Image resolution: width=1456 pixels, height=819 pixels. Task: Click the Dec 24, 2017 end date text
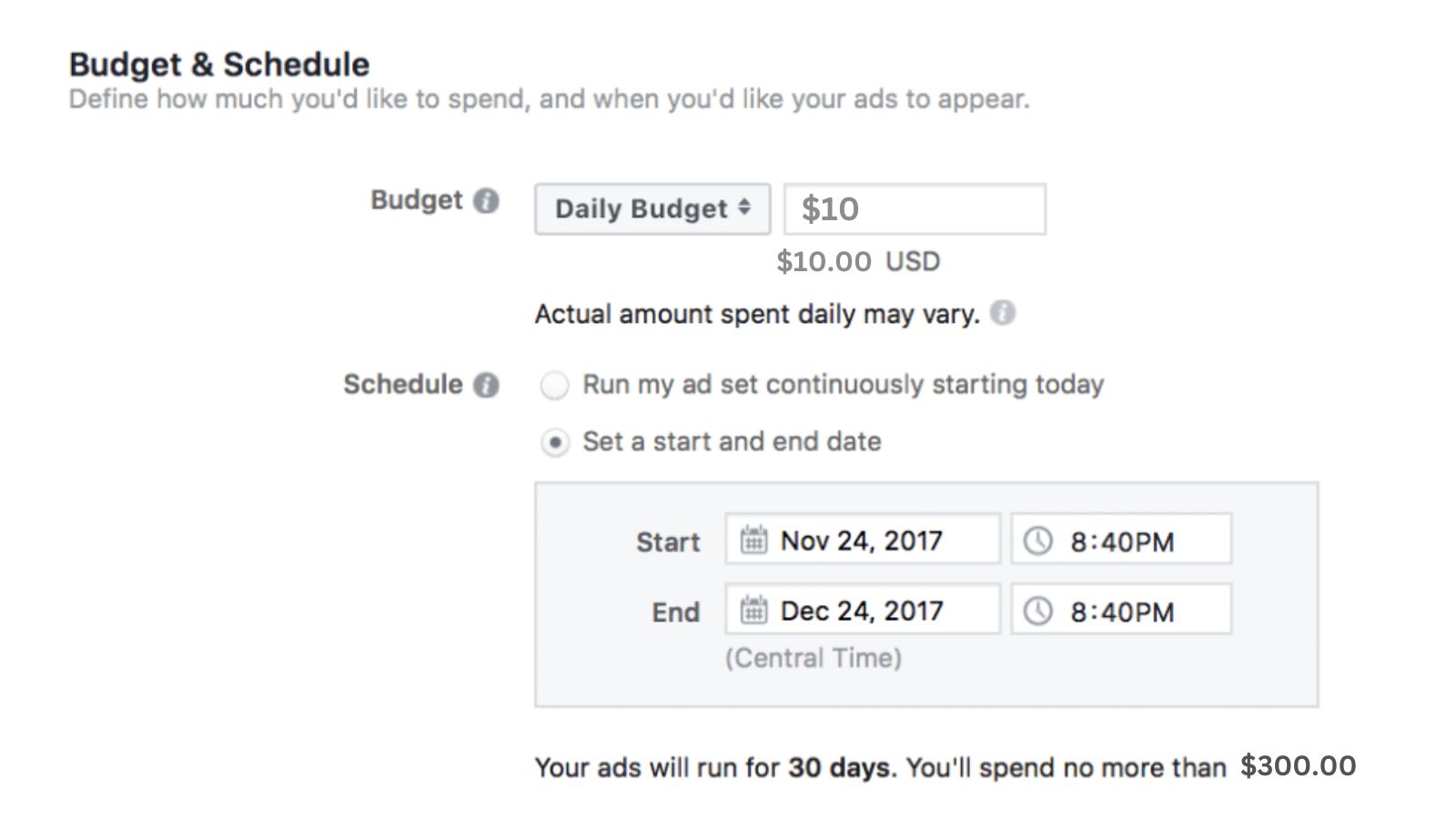point(861,611)
